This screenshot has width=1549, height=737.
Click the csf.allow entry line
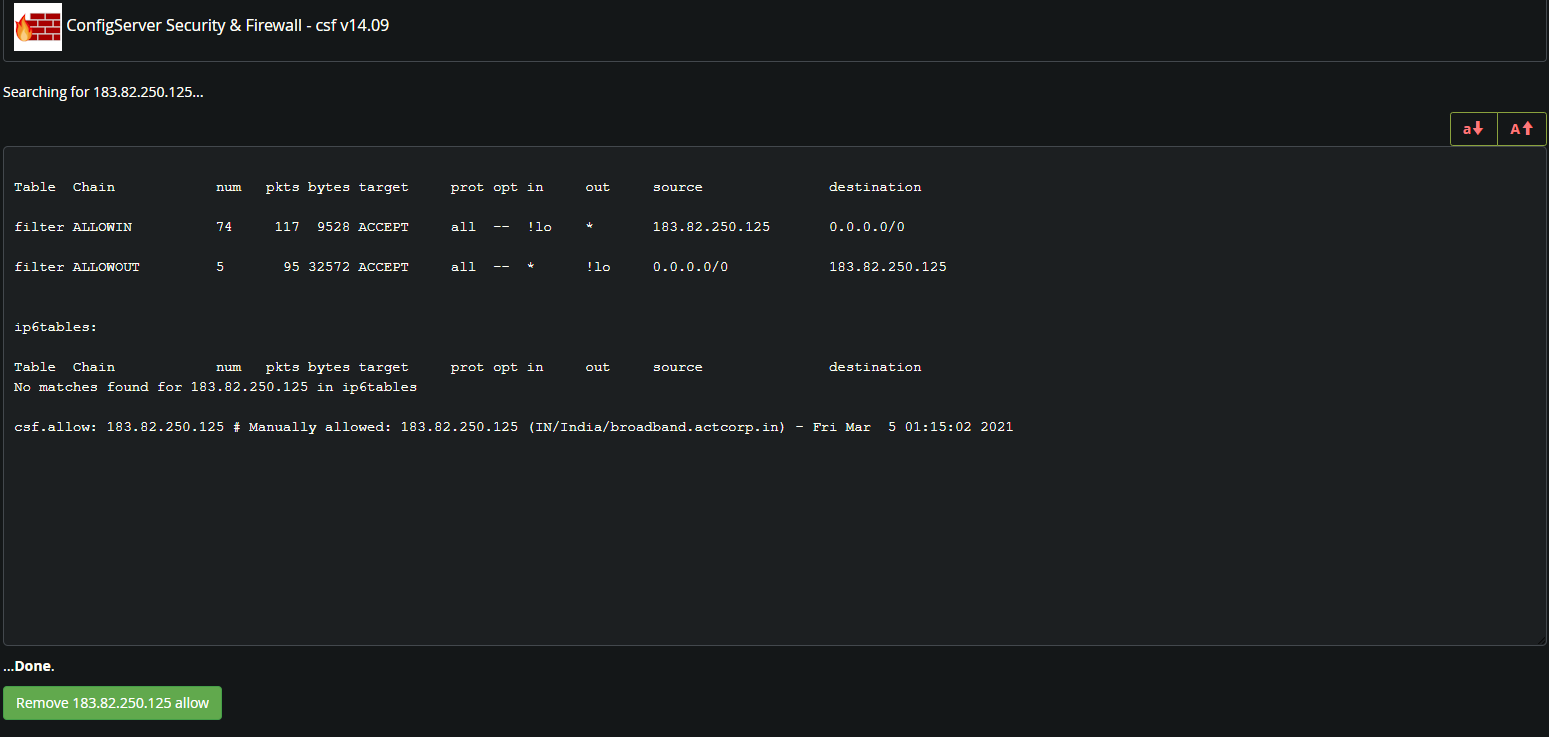click(x=513, y=427)
